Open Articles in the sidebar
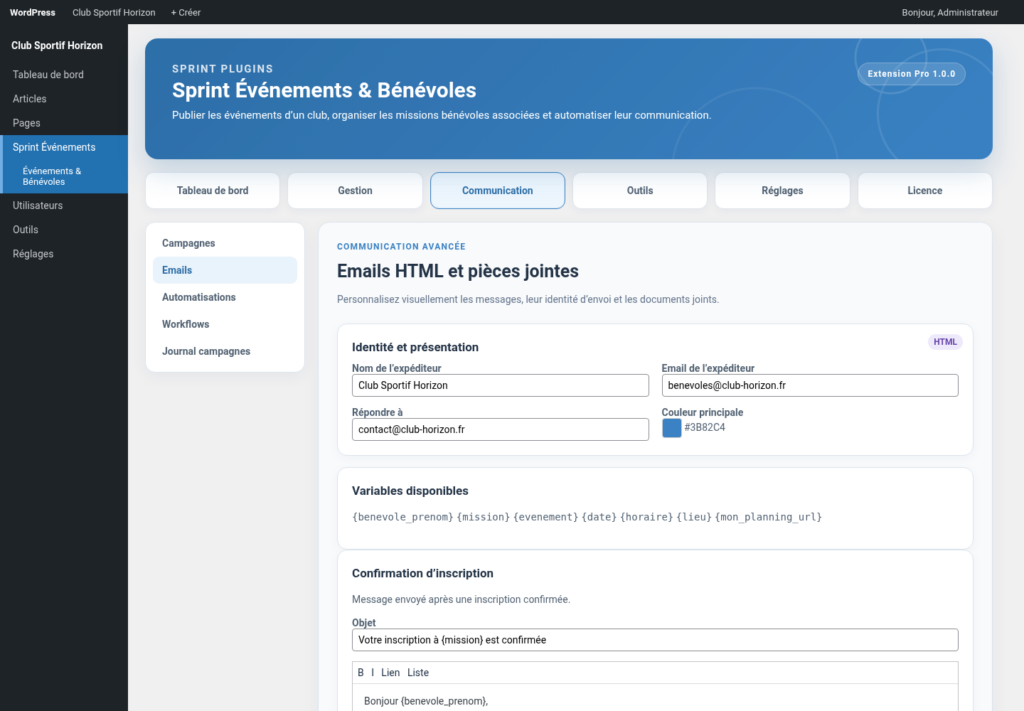The width and height of the screenshot is (1024, 711). pos(64,99)
